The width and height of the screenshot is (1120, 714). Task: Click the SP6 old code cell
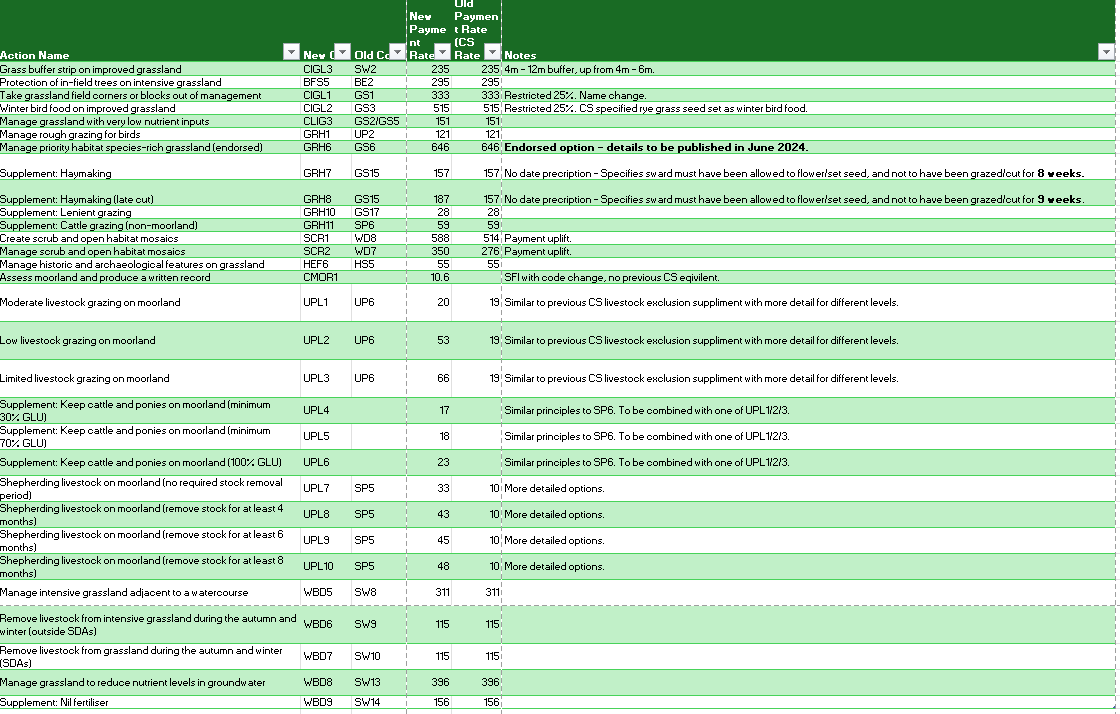[379, 225]
